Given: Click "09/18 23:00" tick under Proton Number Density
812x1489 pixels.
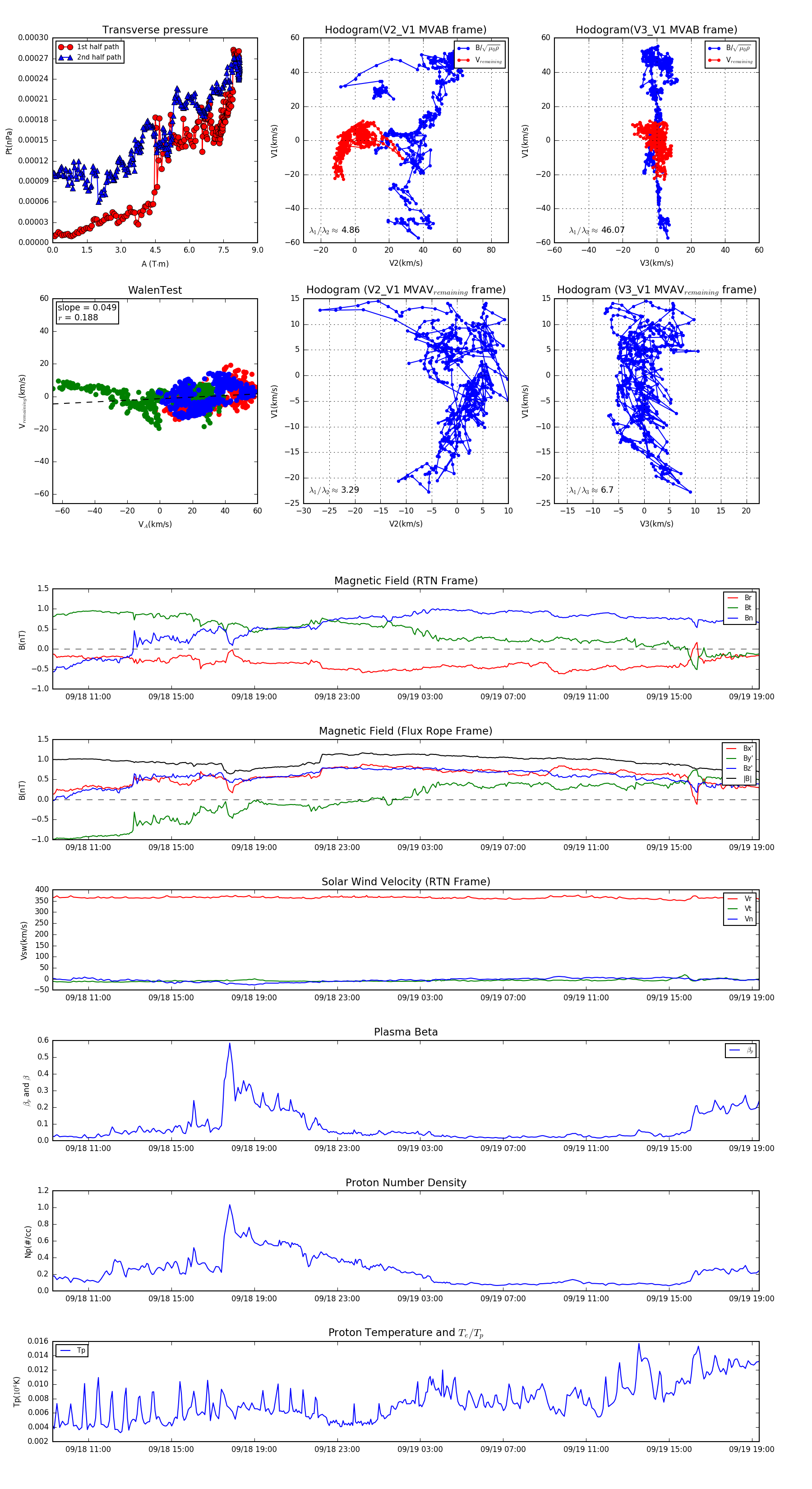Looking at the screenshot, I should (337, 1299).
